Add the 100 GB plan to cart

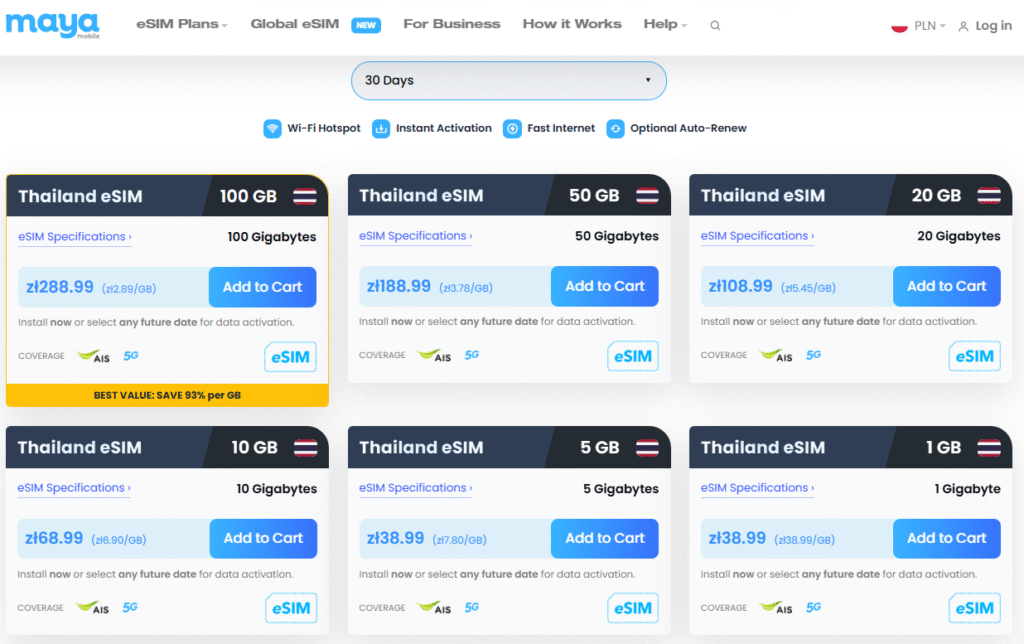coord(263,287)
